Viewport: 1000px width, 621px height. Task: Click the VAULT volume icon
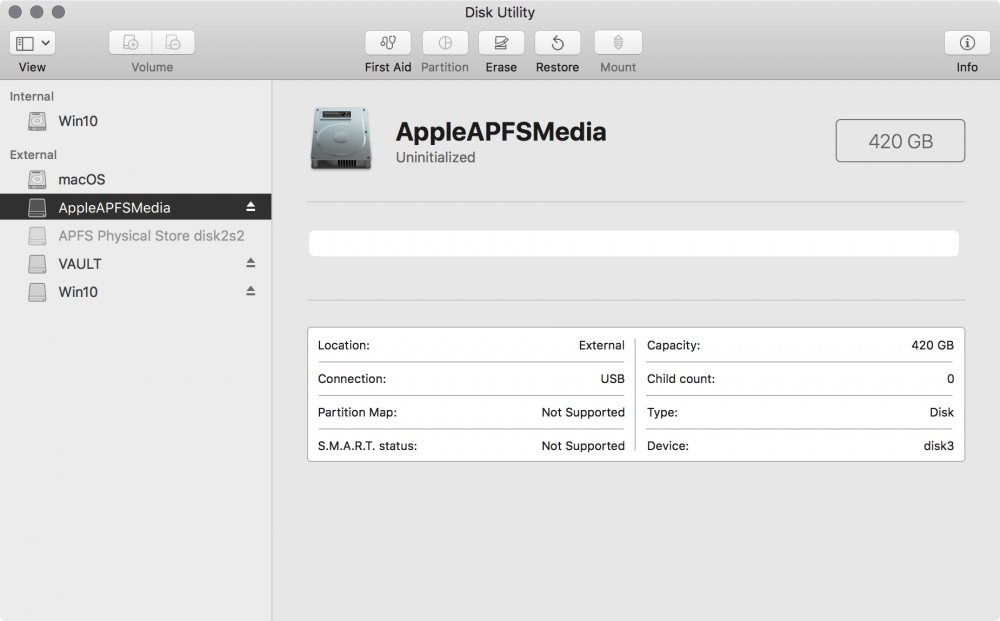37,264
